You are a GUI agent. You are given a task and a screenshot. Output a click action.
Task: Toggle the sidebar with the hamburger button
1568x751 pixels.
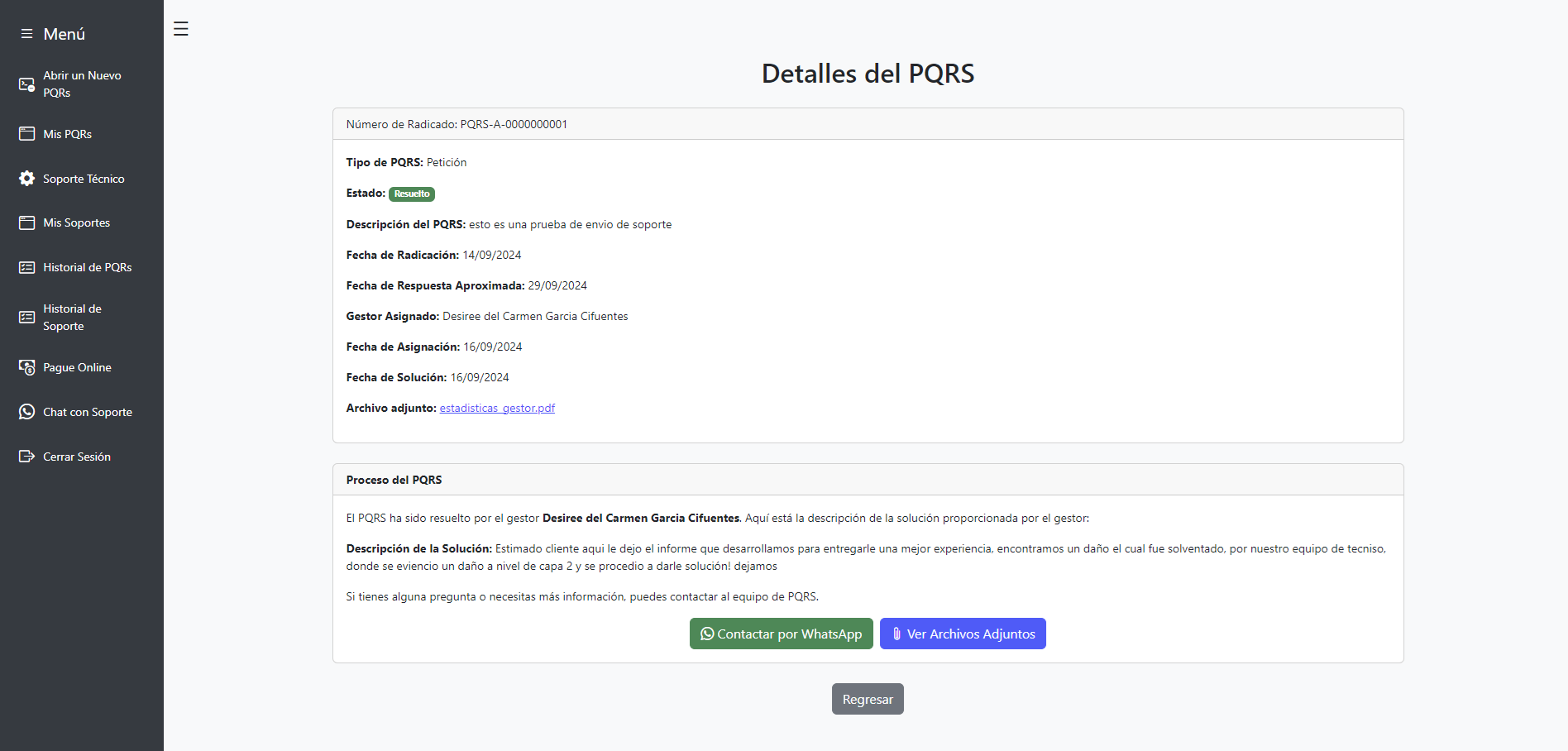tap(181, 29)
